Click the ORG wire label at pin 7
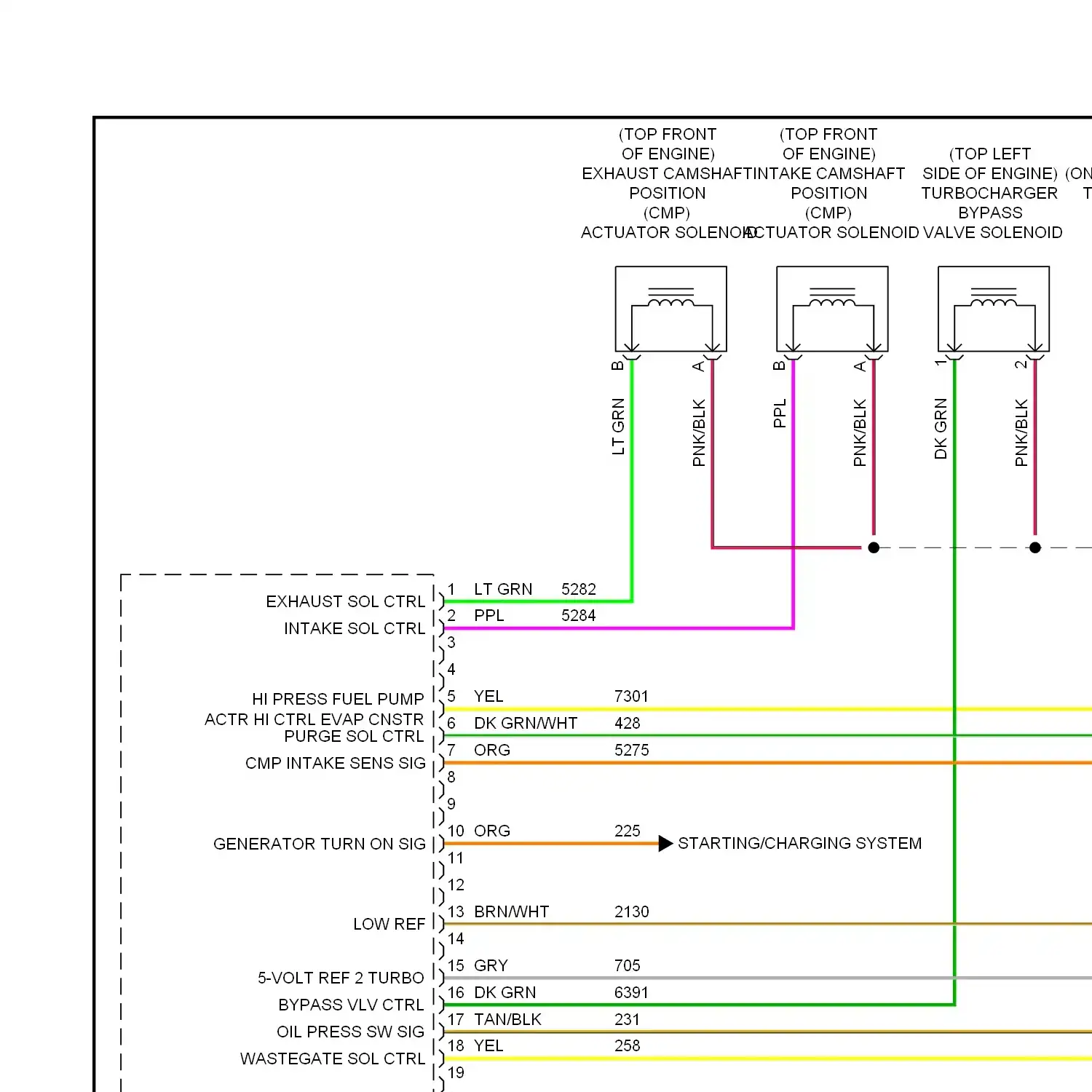Viewport: 1092px width, 1092px height. click(492, 750)
